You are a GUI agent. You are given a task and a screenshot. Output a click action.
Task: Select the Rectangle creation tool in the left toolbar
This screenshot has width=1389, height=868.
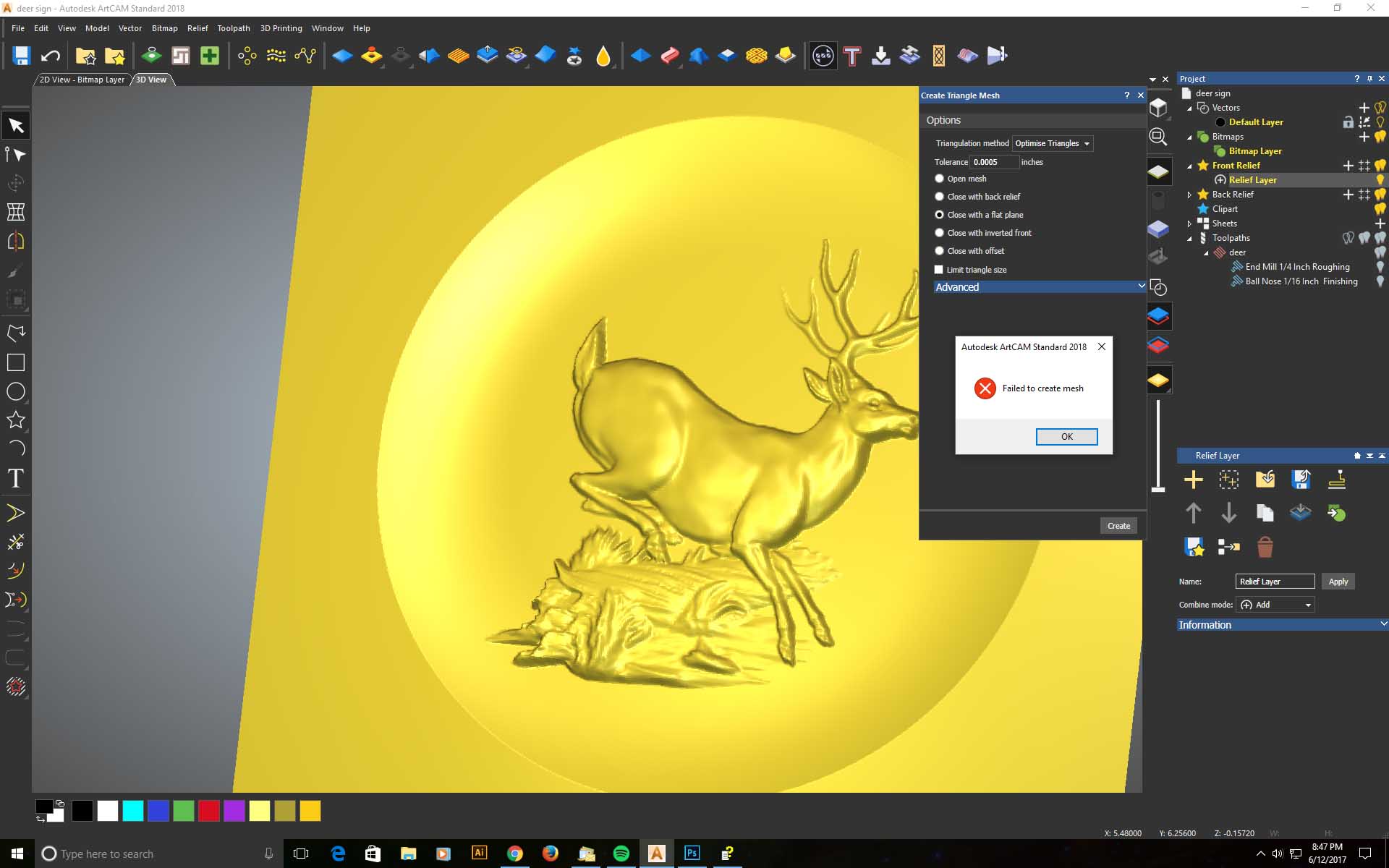(16, 362)
